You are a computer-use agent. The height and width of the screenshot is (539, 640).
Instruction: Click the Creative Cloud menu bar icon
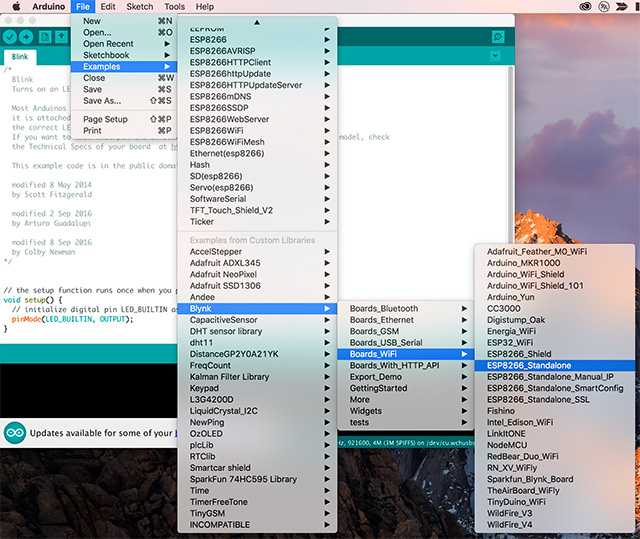(x=585, y=7)
